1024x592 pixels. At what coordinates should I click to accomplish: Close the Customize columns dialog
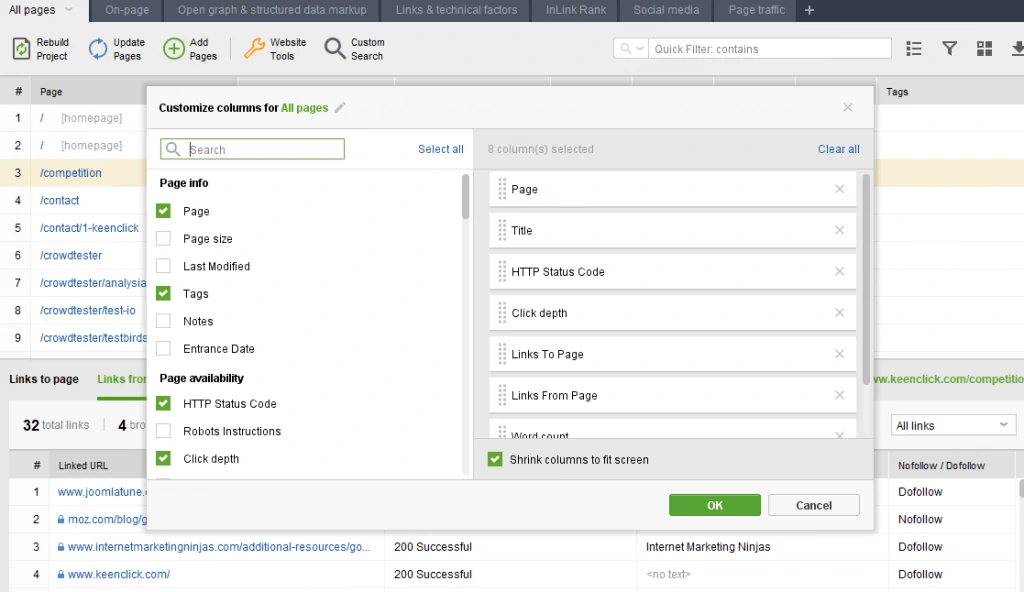click(x=848, y=107)
